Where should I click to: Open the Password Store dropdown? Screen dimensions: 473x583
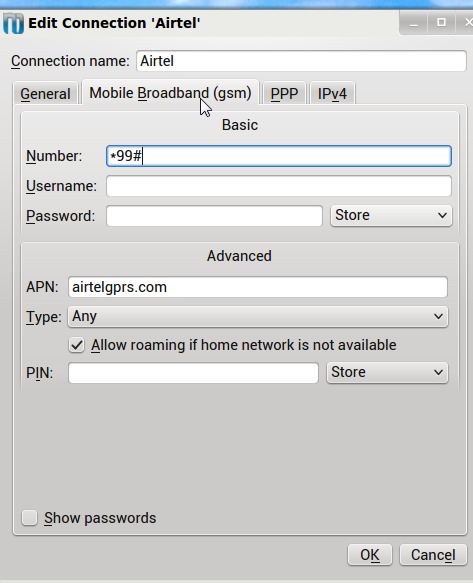click(x=391, y=215)
